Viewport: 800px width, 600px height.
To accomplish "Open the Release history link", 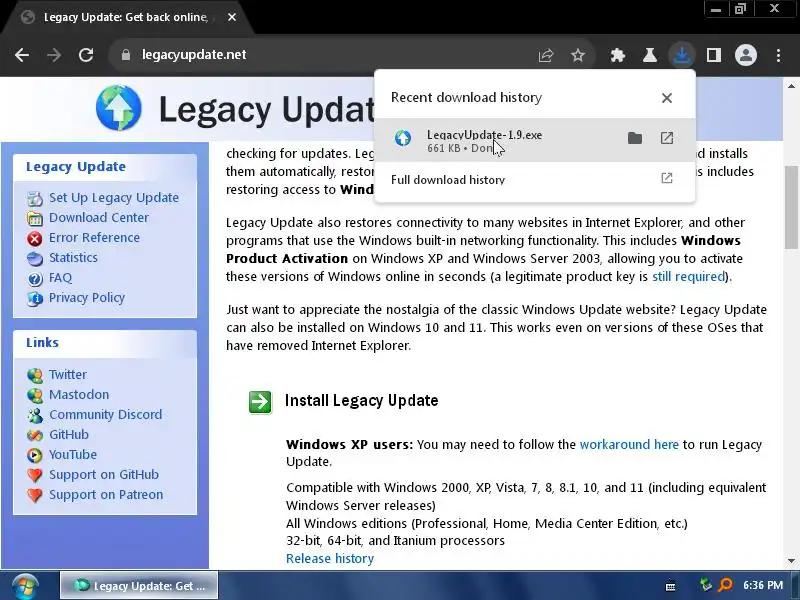I will click(330, 559).
